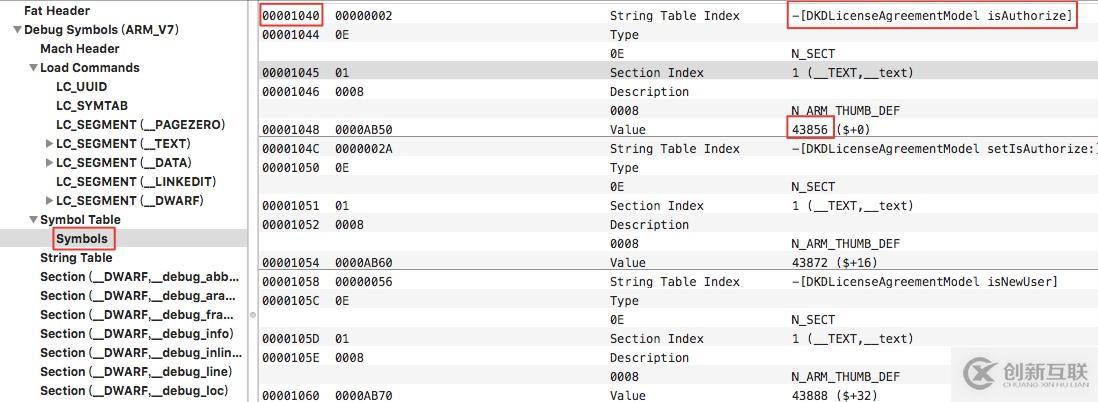Click the row at offset 00001040
Viewport: 1098px width, 402px height.
(291, 16)
